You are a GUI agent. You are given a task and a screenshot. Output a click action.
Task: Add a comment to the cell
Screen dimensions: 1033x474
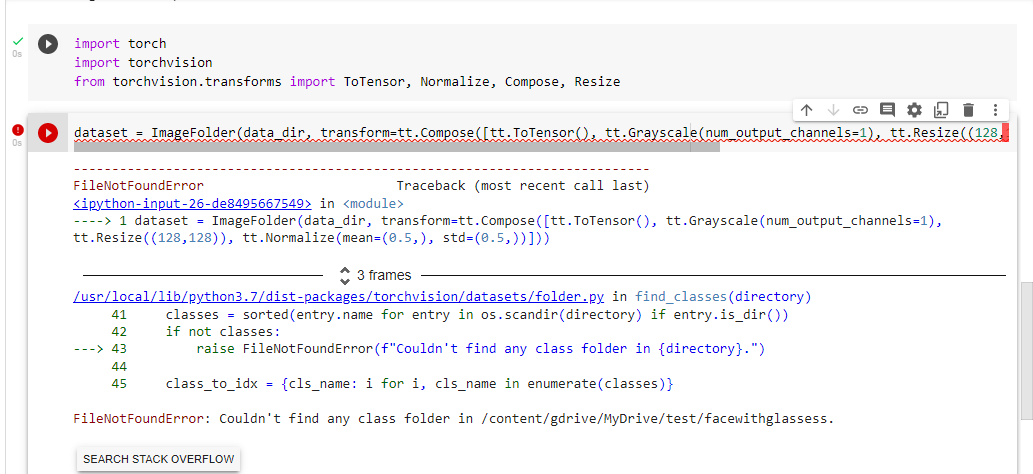(887, 109)
